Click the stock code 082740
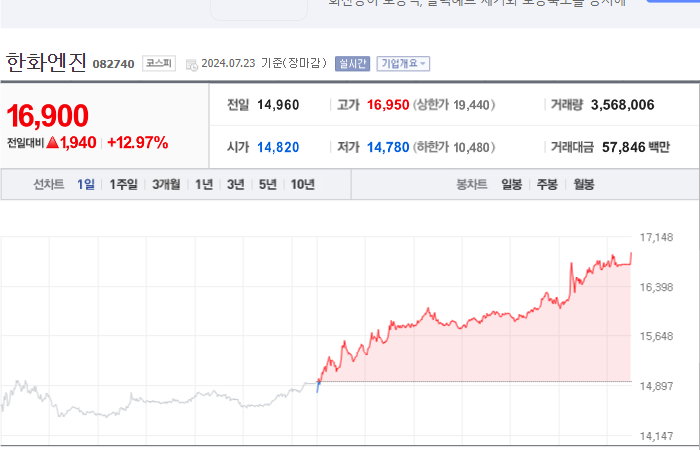Image resolution: width=700 pixels, height=450 pixels. pos(113,64)
